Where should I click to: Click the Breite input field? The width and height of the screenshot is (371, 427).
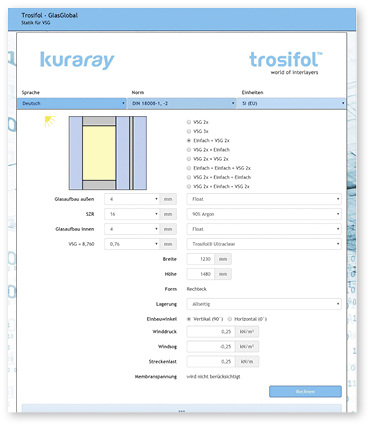[x=201, y=259]
